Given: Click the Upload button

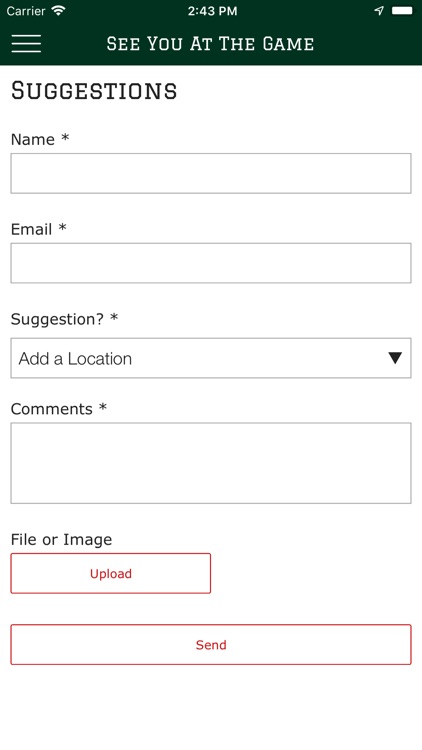Looking at the screenshot, I should 111,574.
